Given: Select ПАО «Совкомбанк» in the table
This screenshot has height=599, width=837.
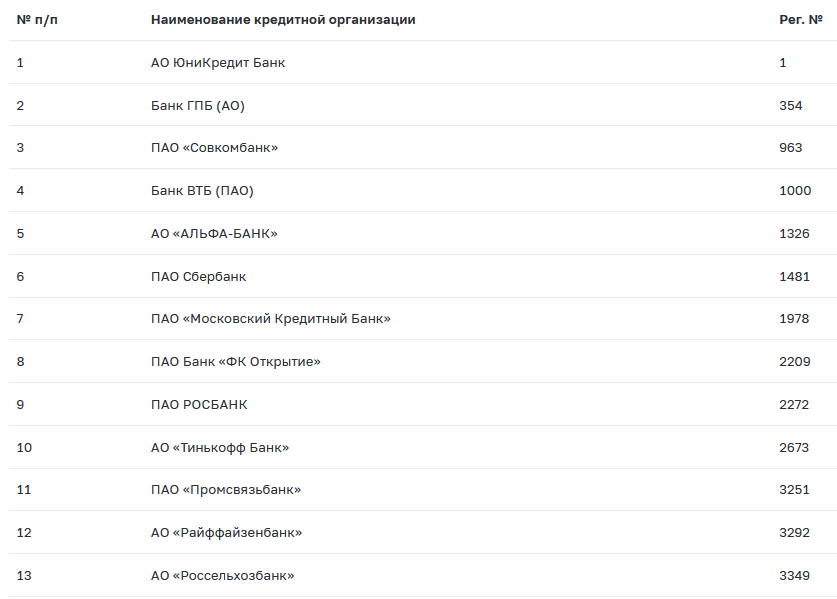Looking at the screenshot, I should (214, 148).
